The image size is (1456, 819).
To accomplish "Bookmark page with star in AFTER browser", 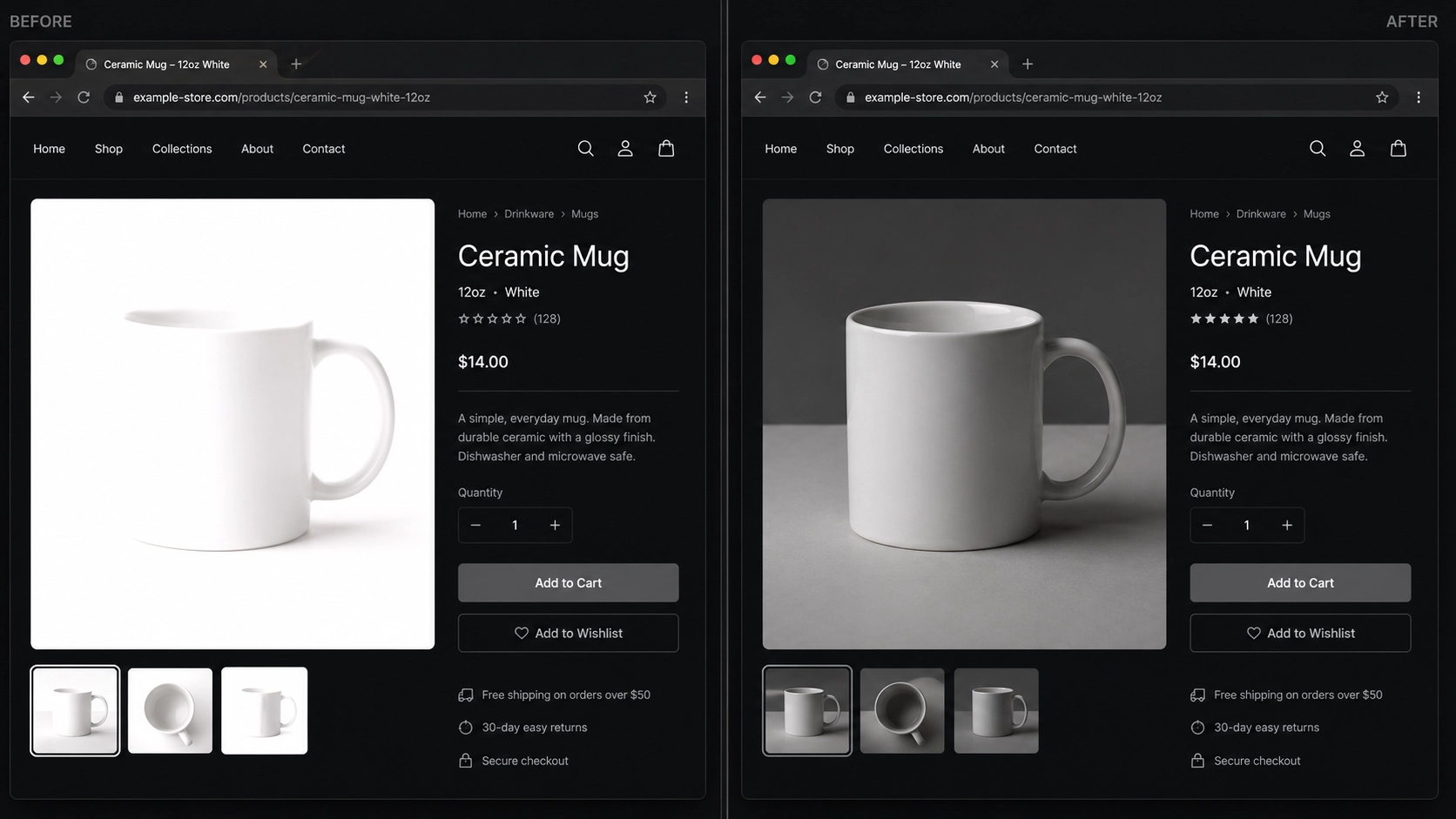I will tap(1382, 97).
